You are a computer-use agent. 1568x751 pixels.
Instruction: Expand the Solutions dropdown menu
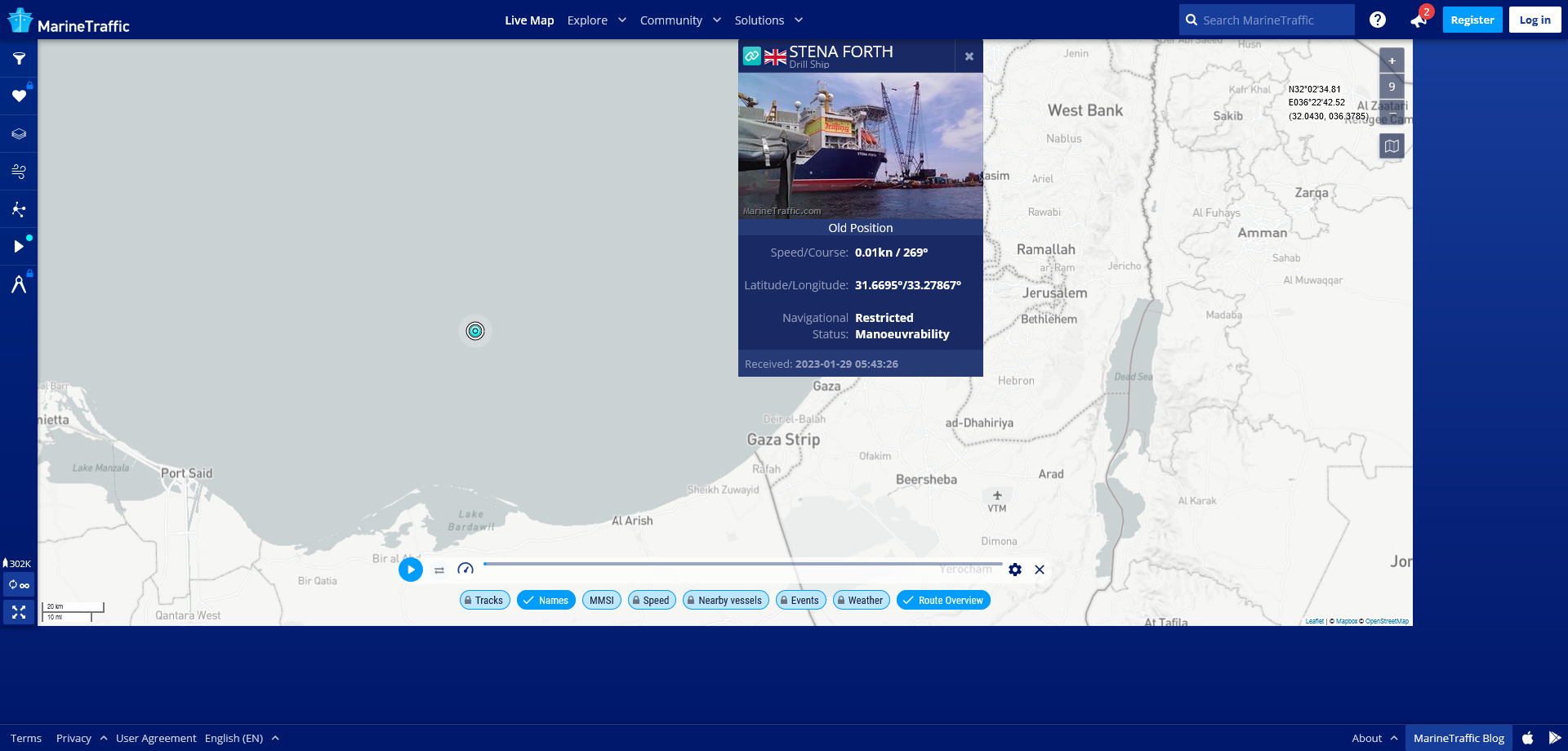(768, 20)
